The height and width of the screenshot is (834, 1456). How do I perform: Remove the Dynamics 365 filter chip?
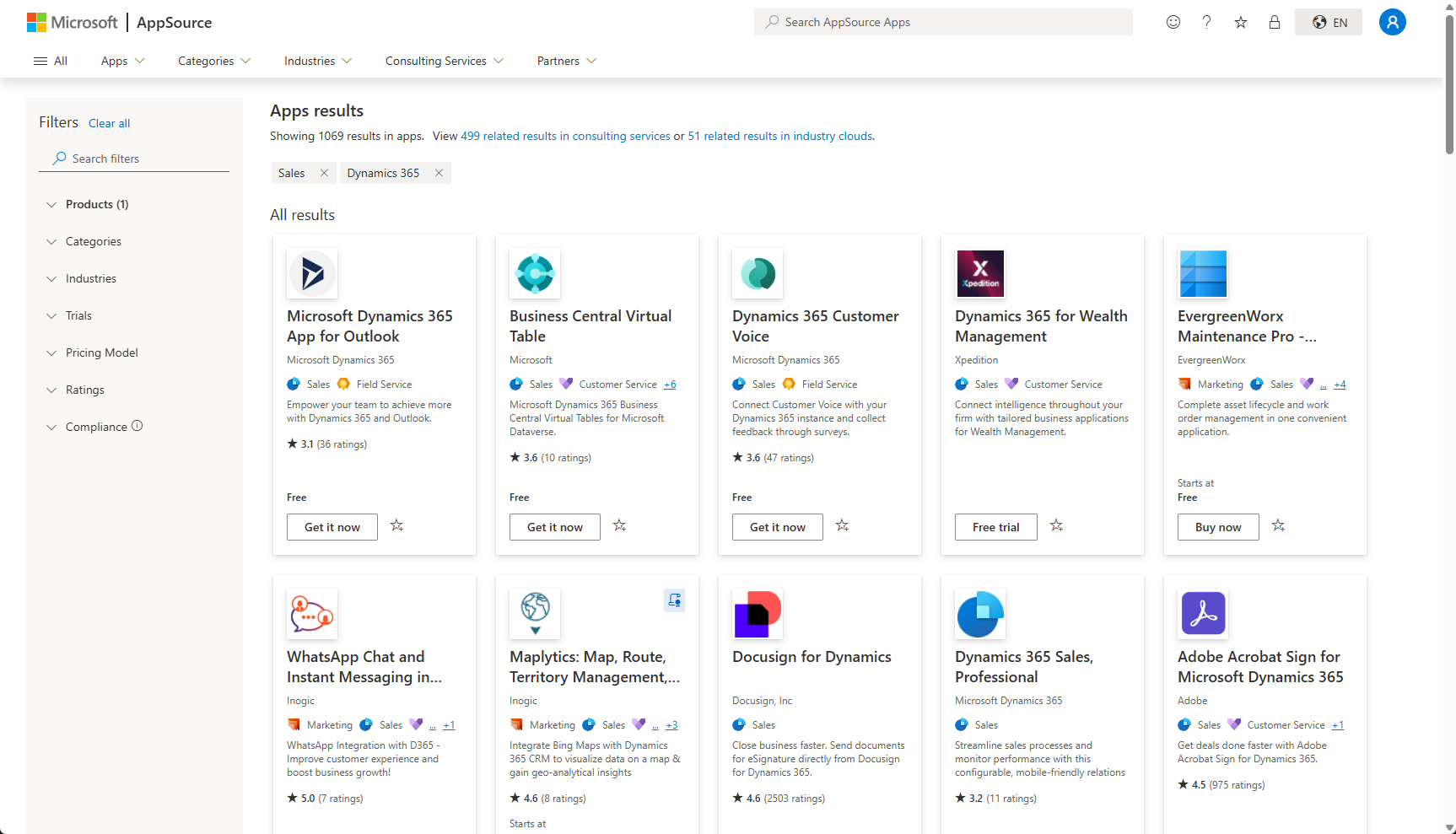439,173
